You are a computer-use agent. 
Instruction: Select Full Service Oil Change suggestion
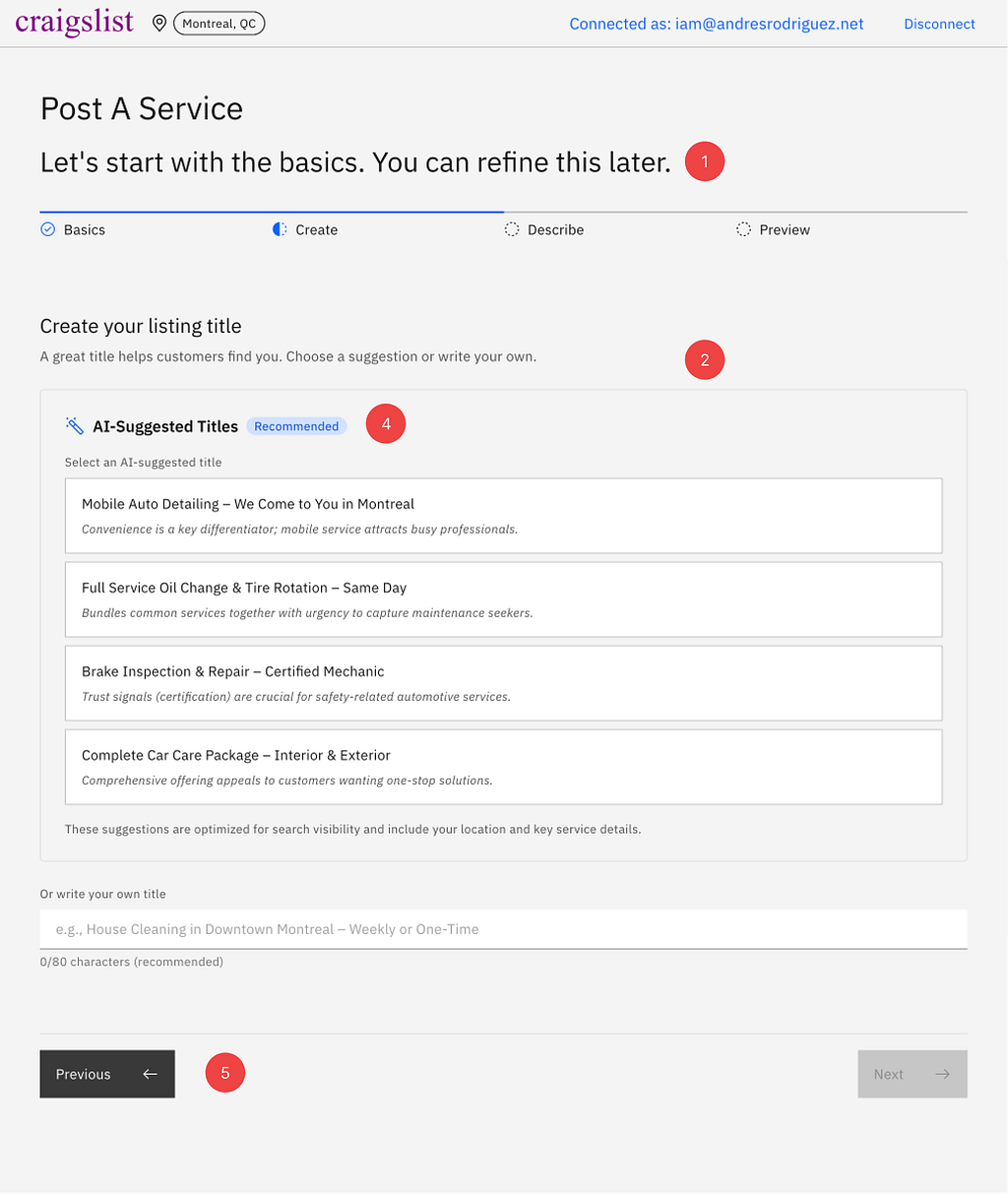click(503, 599)
